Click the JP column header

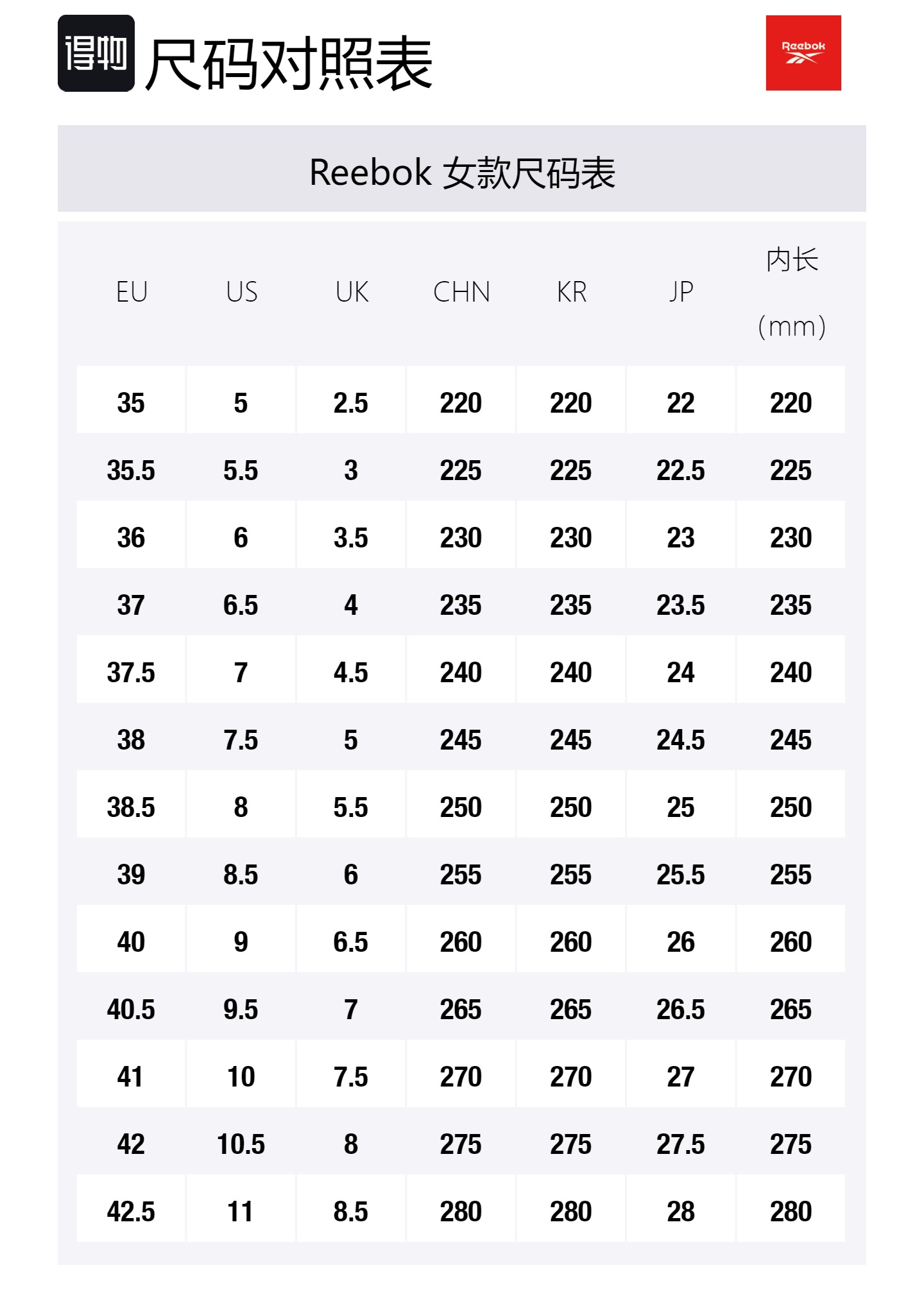pyautogui.click(x=681, y=292)
